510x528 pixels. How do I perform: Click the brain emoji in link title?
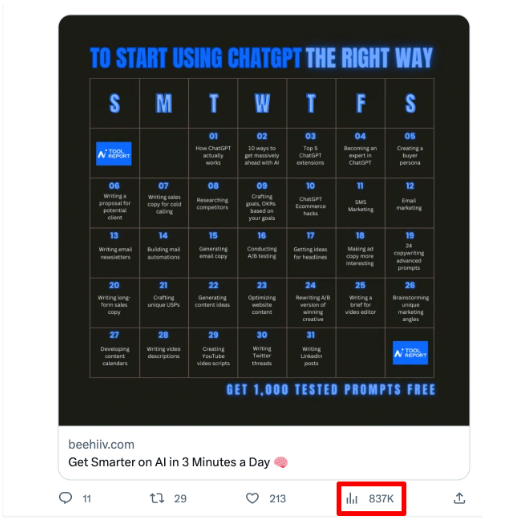281,462
